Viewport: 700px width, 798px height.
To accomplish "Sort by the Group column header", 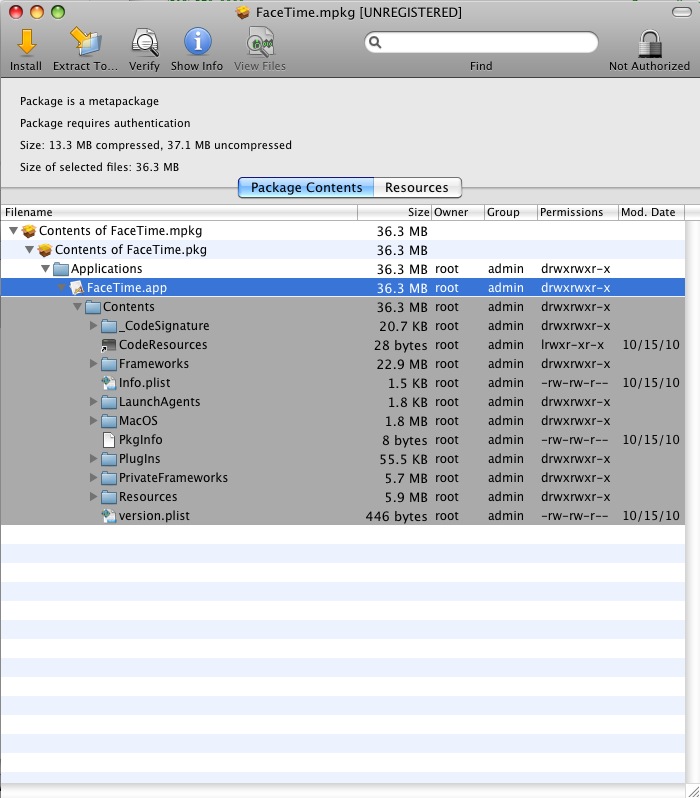I will (x=511, y=212).
